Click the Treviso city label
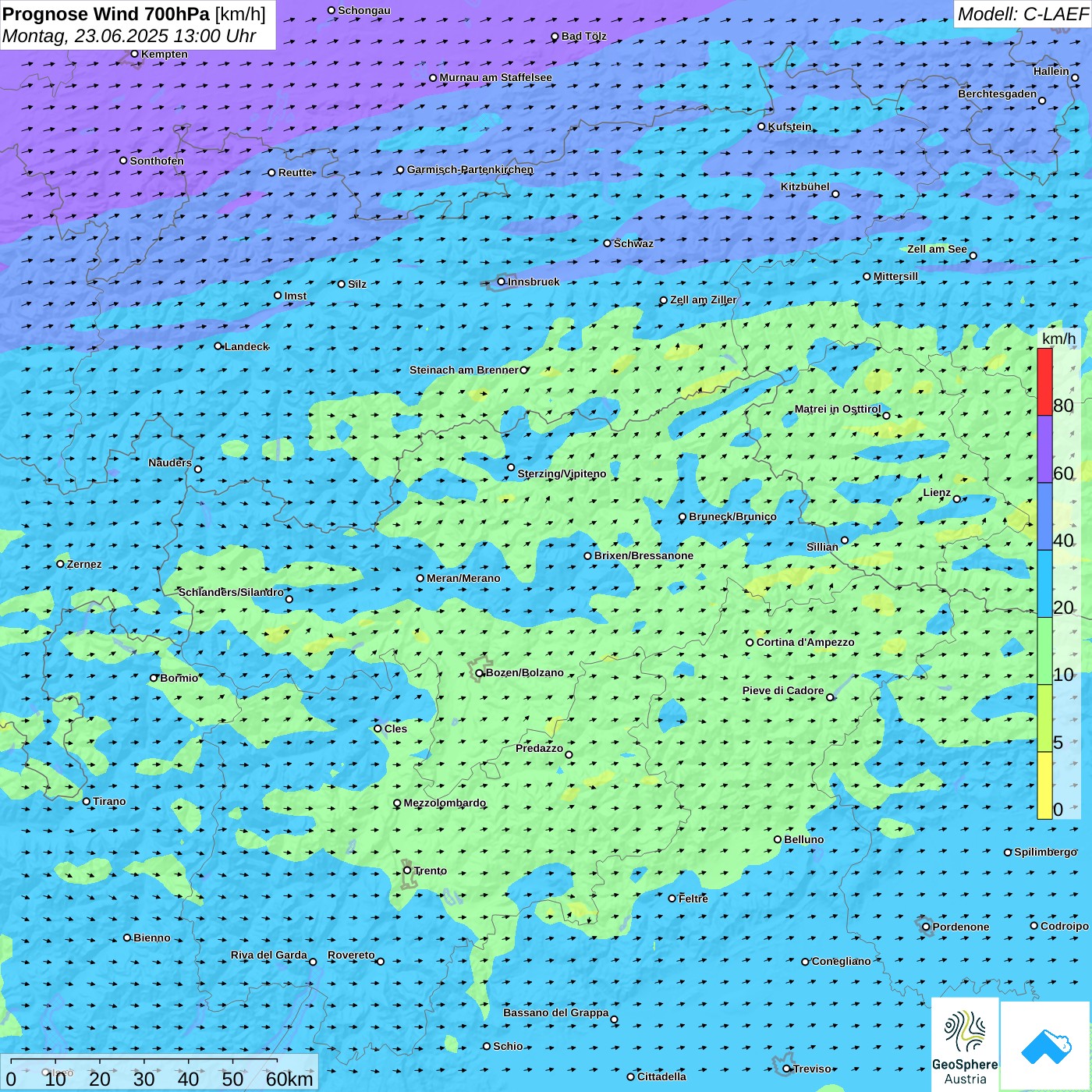The image size is (1092, 1092). (812, 1069)
